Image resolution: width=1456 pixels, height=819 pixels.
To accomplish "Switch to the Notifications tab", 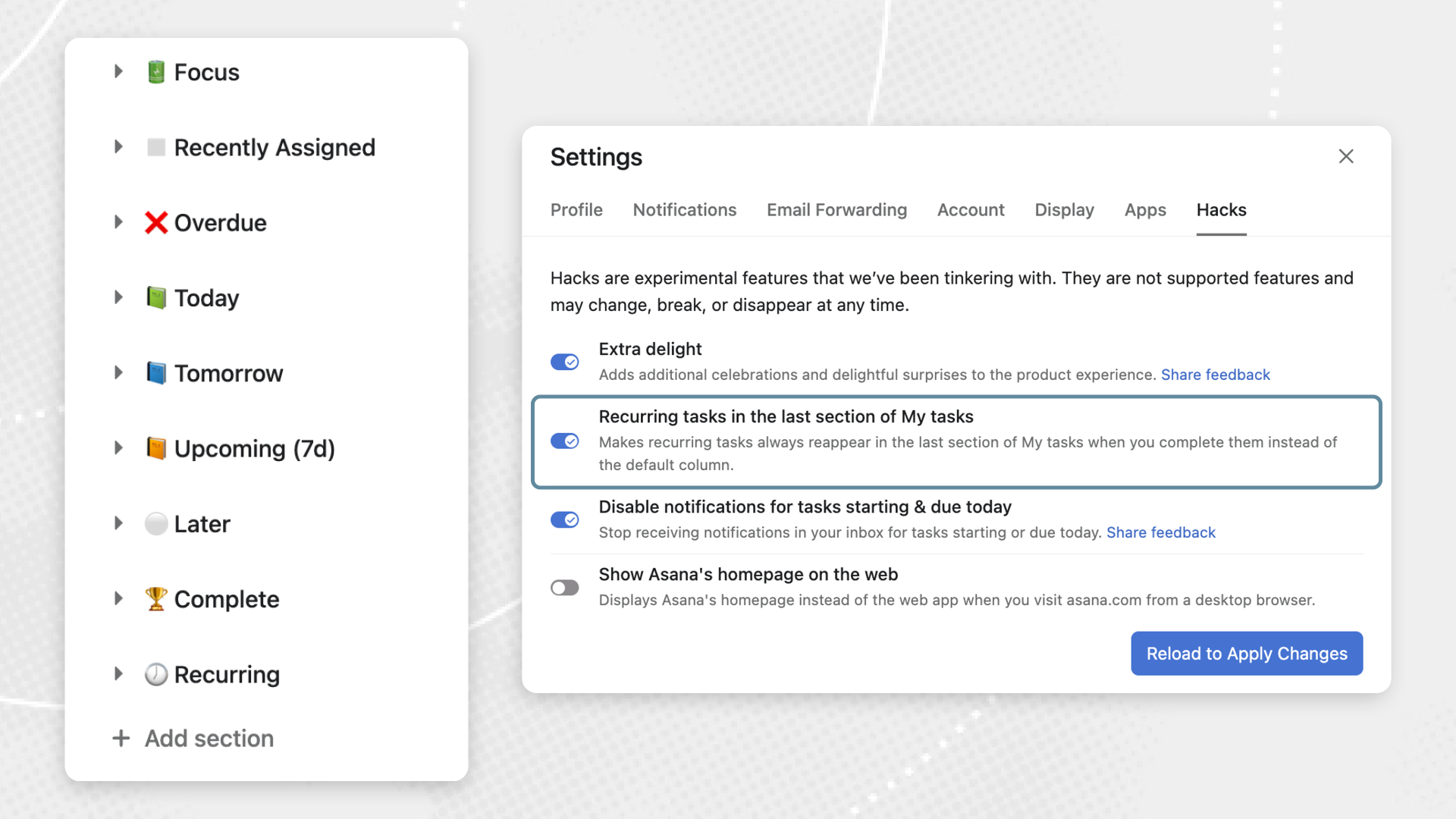I will tap(684, 210).
